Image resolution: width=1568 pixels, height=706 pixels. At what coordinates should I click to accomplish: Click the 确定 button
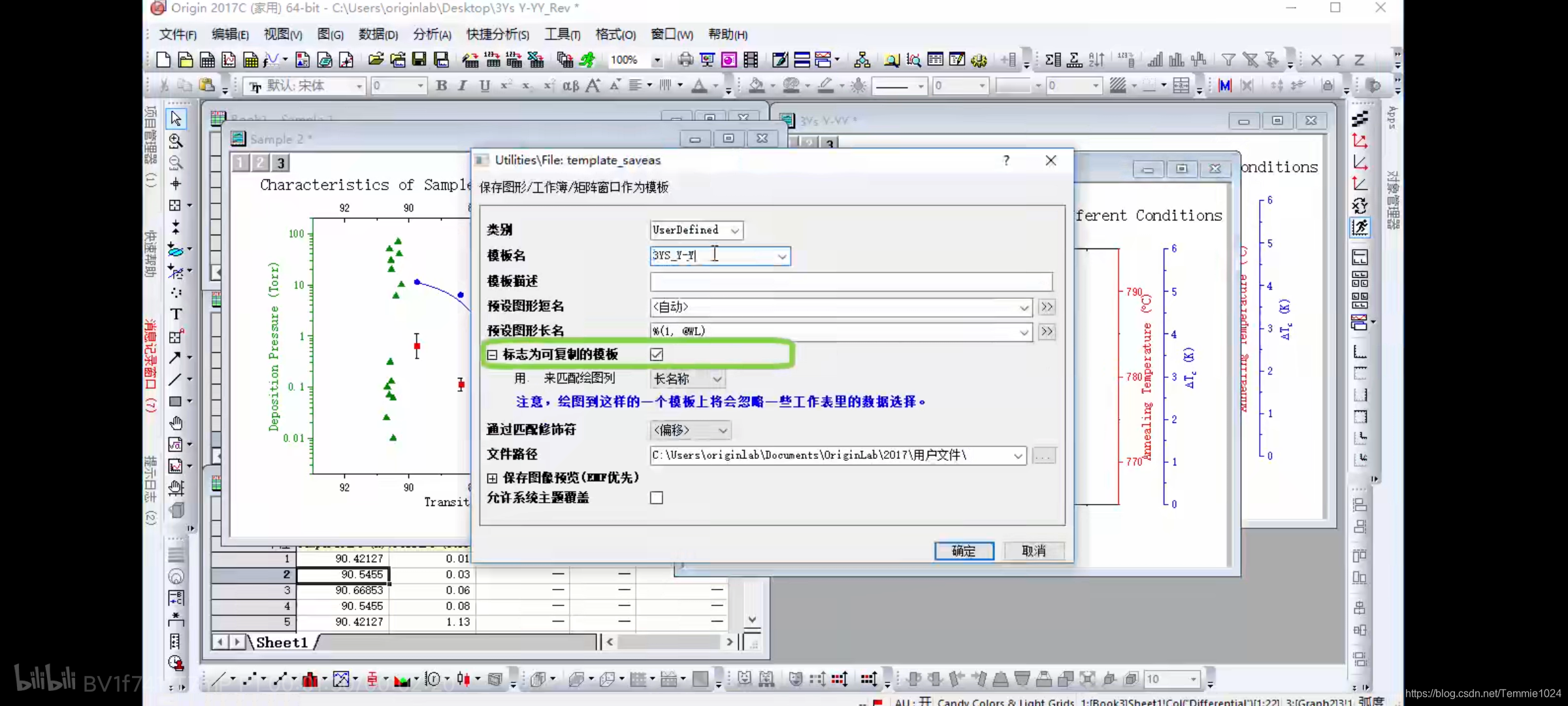(x=964, y=551)
